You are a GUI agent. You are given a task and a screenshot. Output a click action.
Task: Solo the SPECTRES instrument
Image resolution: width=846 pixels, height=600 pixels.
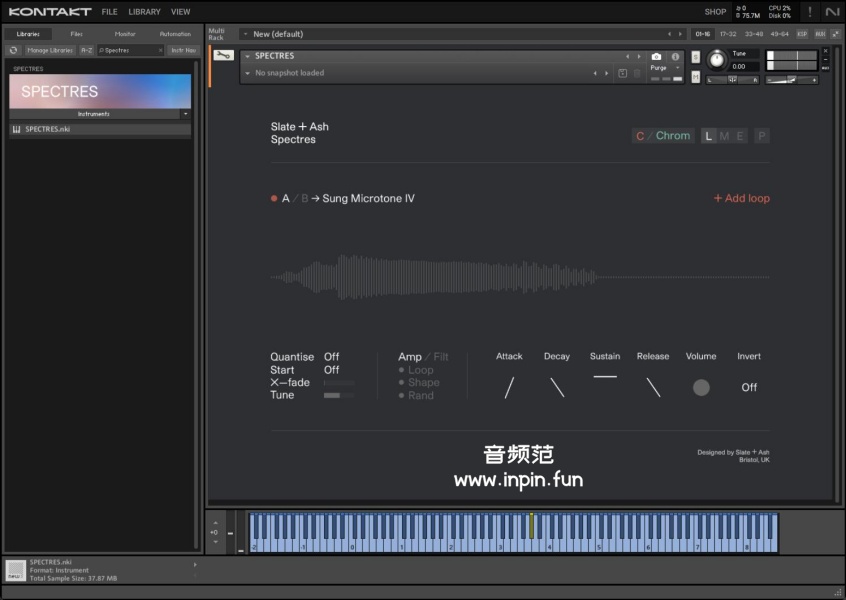click(697, 56)
